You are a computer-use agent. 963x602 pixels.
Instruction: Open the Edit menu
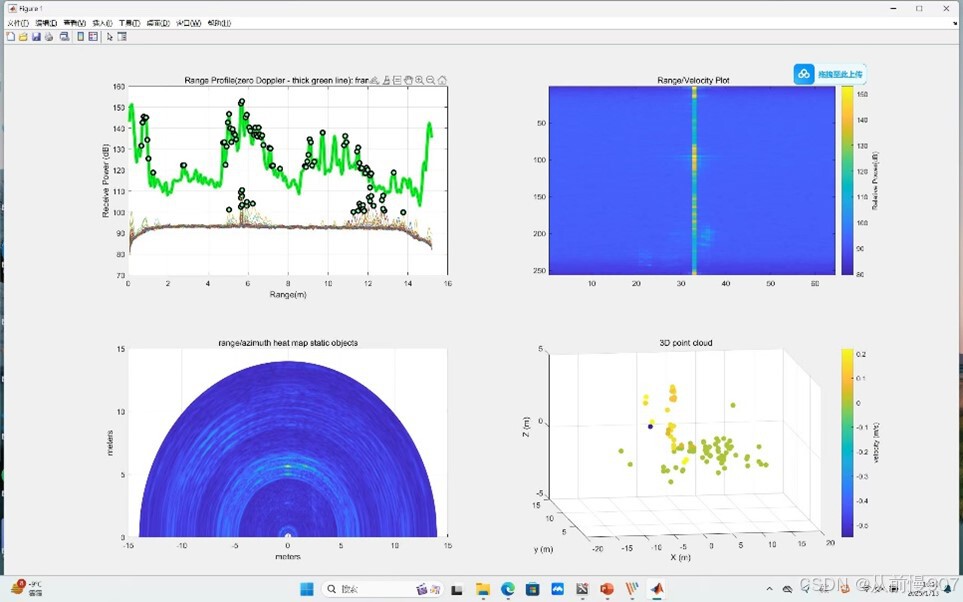pyautogui.click(x=46, y=23)
